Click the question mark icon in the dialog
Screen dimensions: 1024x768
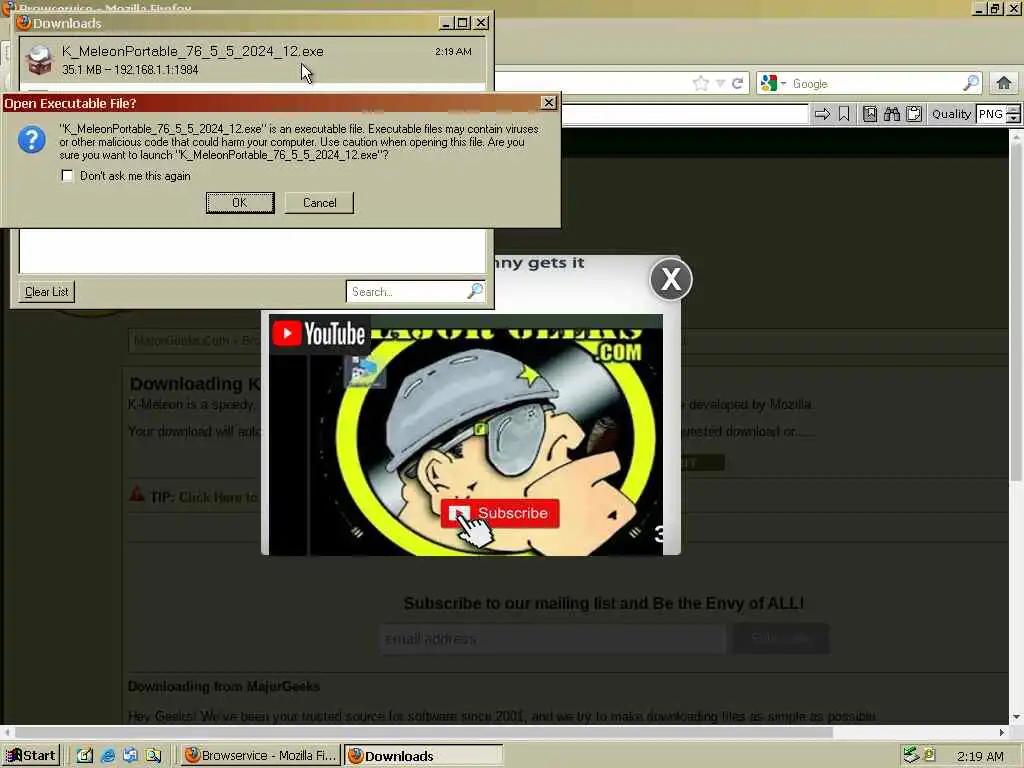click(31, 140)
